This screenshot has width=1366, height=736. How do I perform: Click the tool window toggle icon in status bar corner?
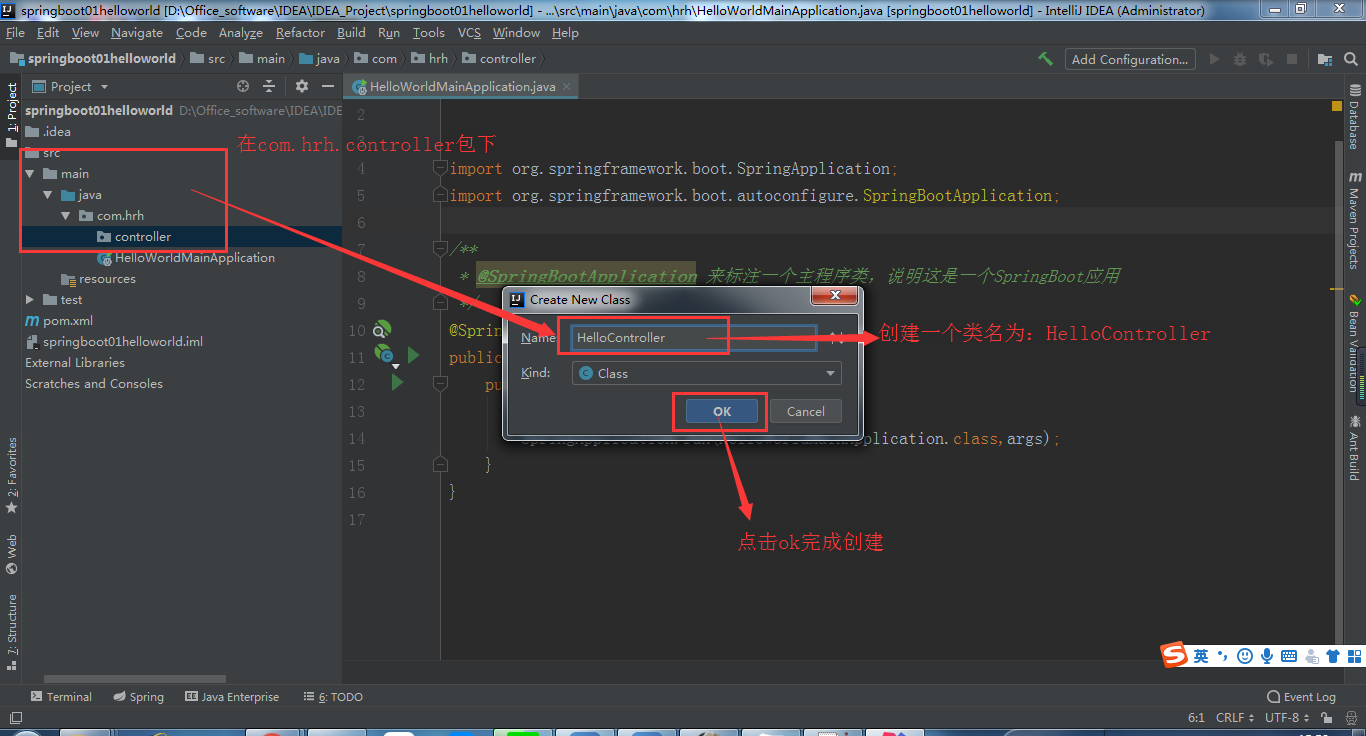14,717
